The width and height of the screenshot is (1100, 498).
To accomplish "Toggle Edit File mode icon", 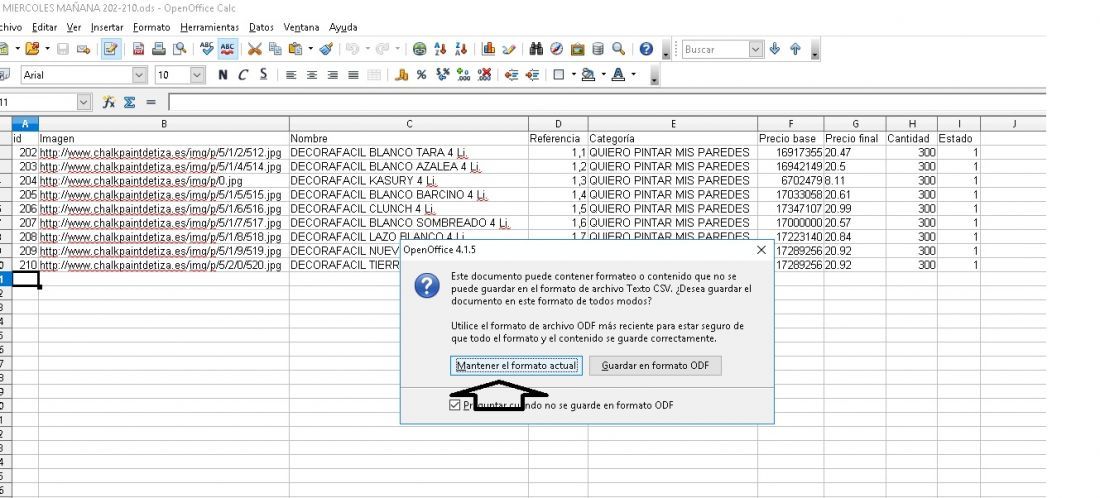I will click(x=111, y=49).
